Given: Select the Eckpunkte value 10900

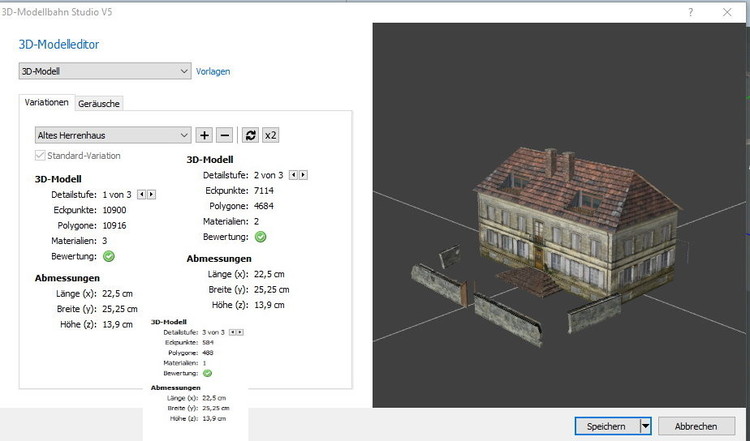Looking at the screenshot, I should [114, 210].
